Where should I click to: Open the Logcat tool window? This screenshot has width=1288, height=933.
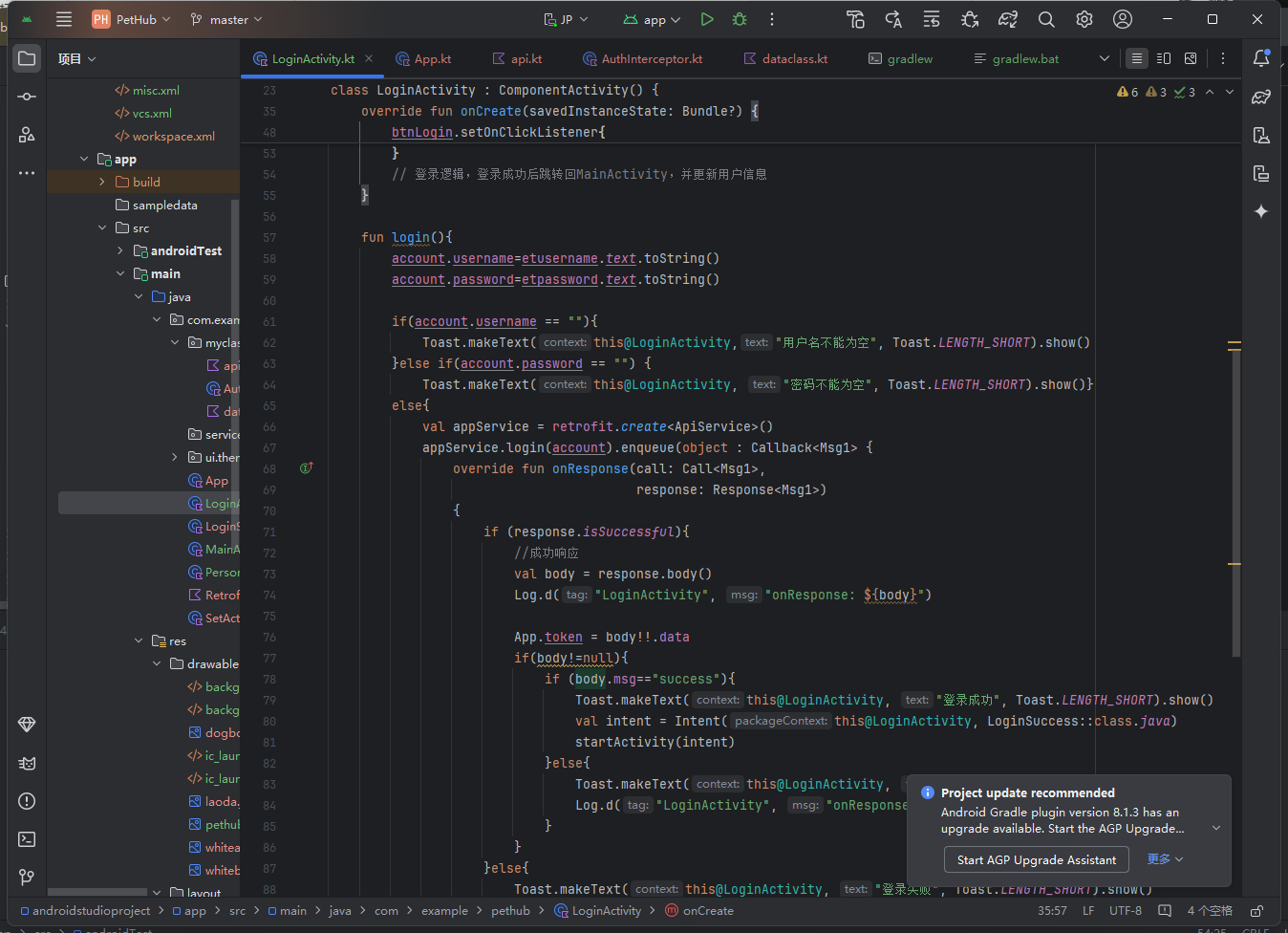tap(27, 763)
